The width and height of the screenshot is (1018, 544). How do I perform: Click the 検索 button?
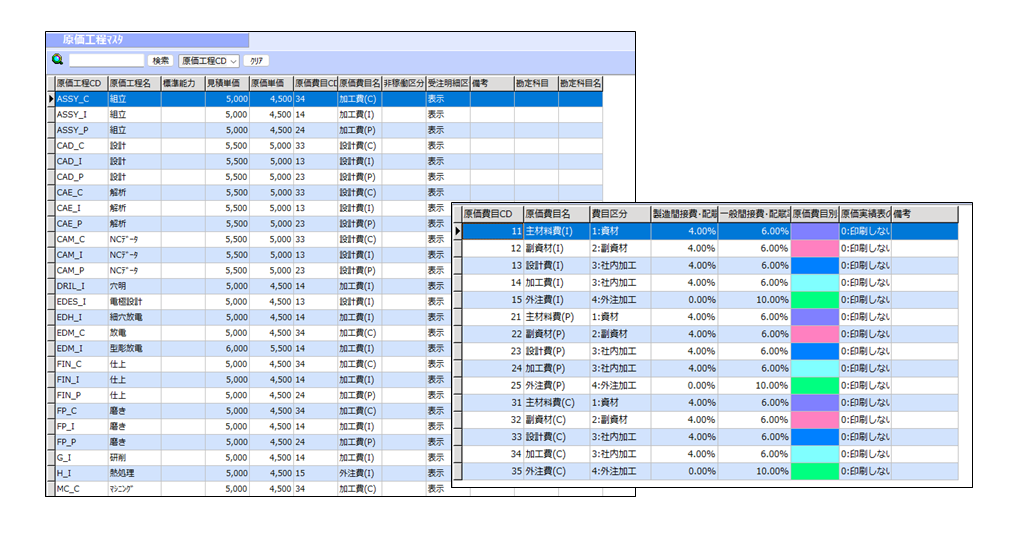[160, 60]
